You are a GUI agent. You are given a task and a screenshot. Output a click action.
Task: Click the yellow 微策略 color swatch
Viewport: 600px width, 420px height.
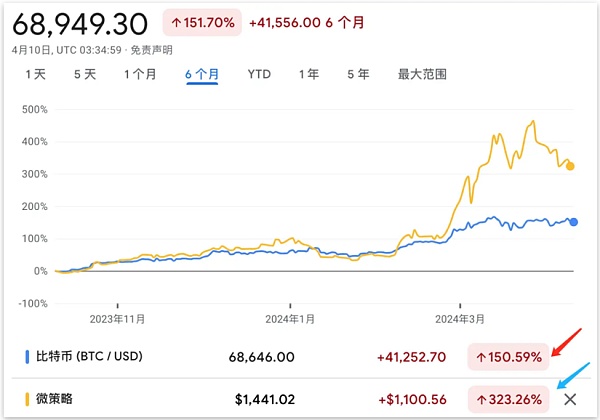pyautogui.click(x=27, y=399)
